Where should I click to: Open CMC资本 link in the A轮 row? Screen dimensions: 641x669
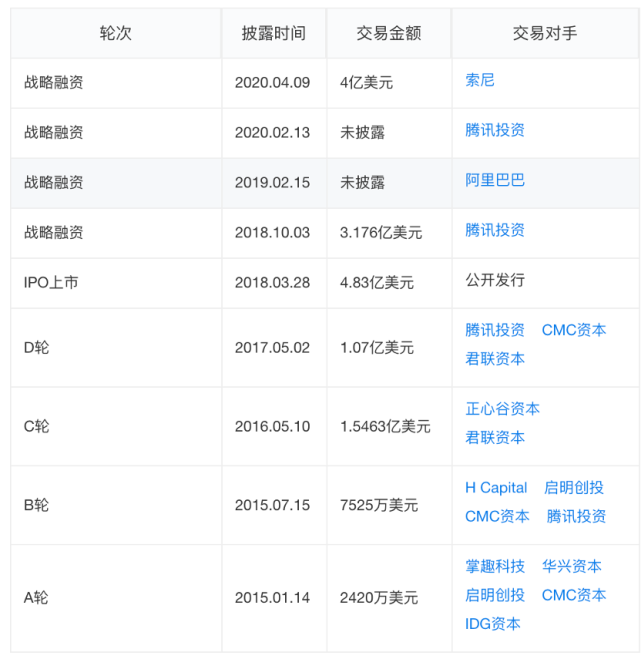pyautogui.click(x=574, y=594)
